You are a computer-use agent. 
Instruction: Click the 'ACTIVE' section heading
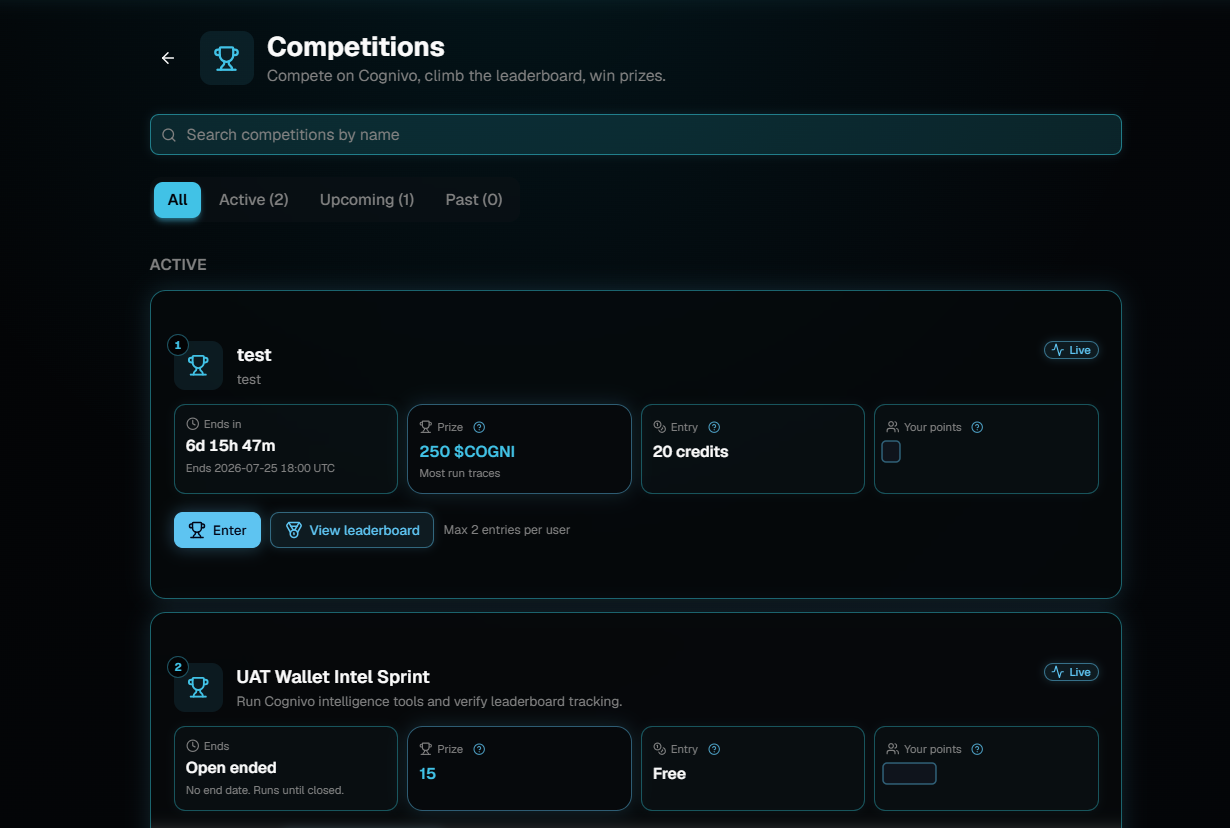tap(178, 265)
